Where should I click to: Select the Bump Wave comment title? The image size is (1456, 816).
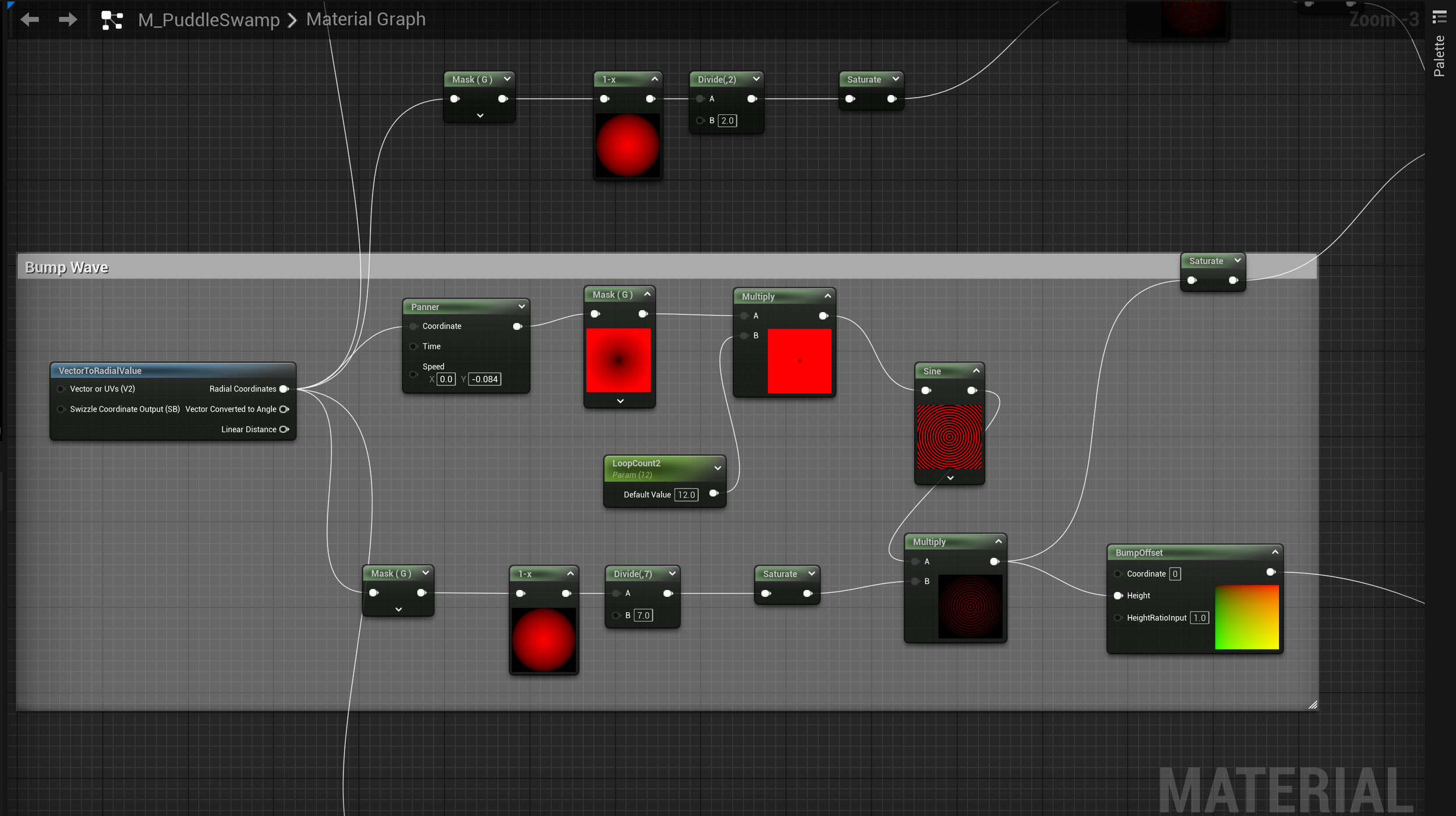(67, 267)
